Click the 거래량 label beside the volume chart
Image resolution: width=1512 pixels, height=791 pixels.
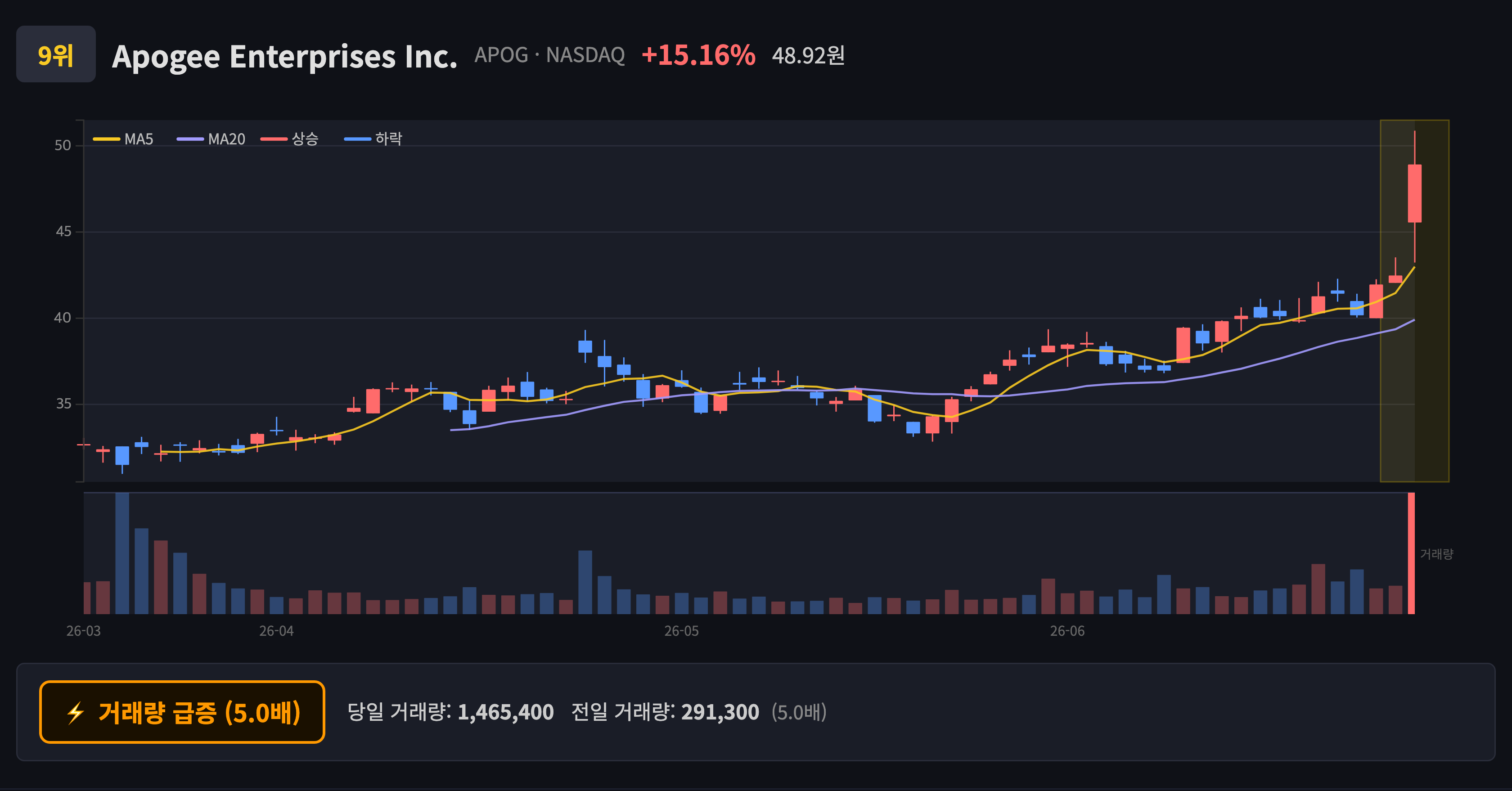pyautogui.click(x=1436, y=554)
